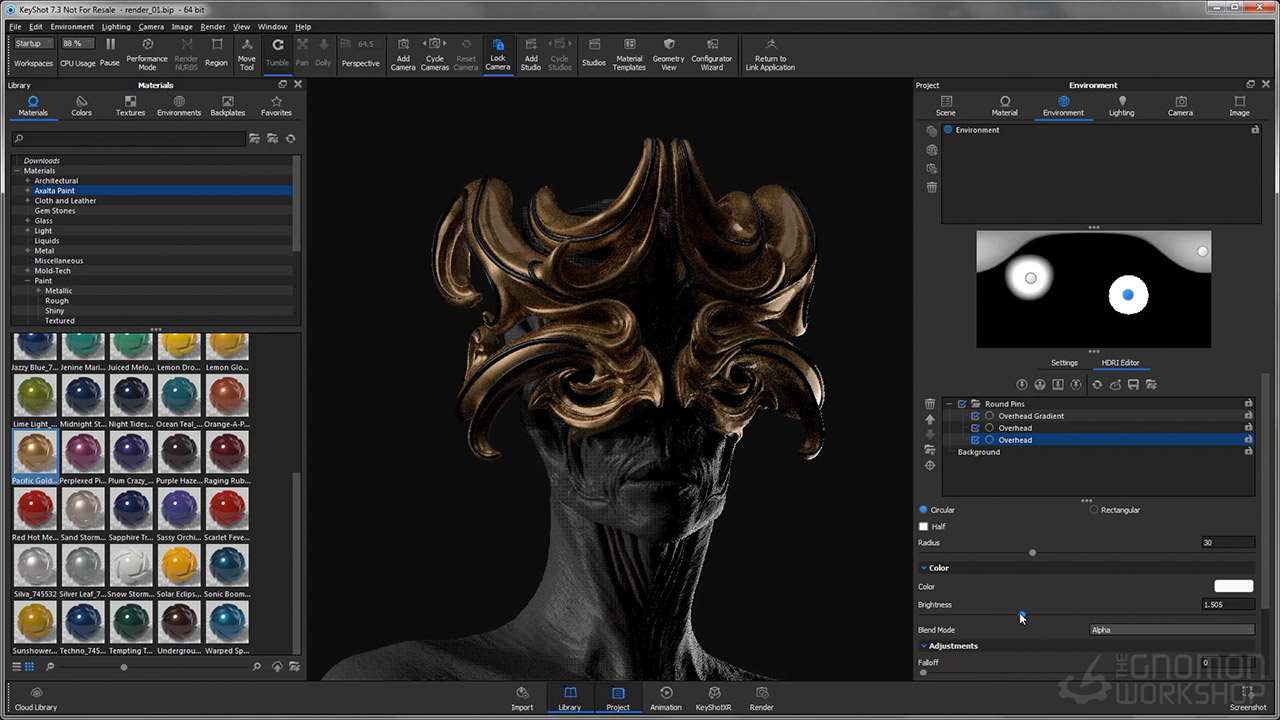The width and height of the screenshot is (1280, 720).
Task: Toggle the Lock Camera tool
Action: click(x=497, y=54)
